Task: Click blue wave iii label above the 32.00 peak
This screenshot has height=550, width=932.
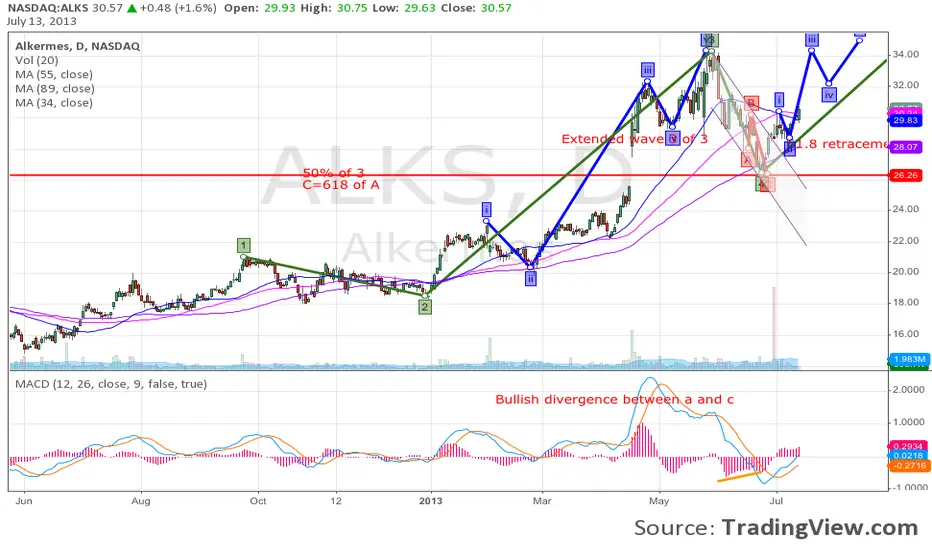Action: [x=648, y=70]
